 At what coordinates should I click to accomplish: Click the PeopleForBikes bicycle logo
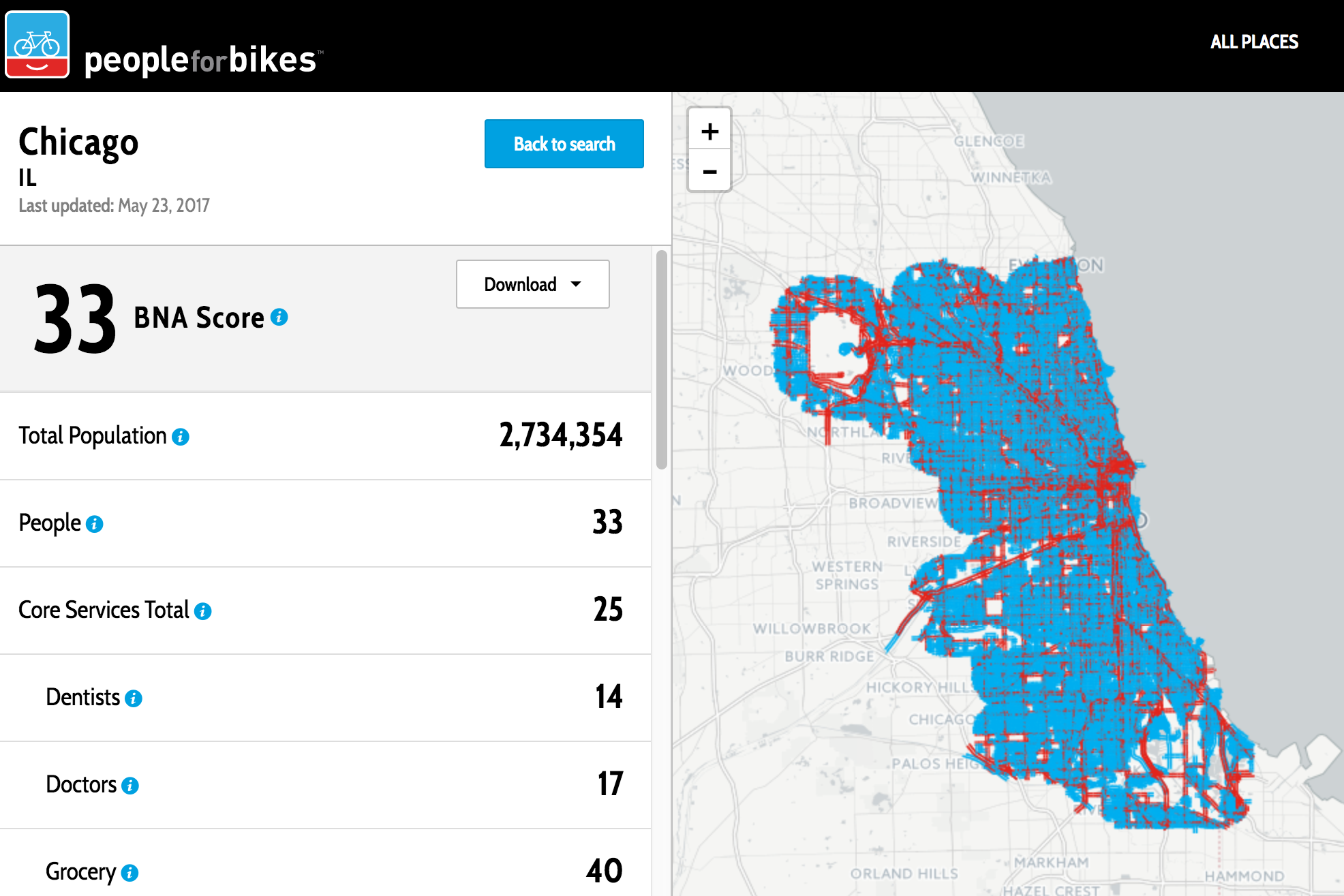pos(37,43)
